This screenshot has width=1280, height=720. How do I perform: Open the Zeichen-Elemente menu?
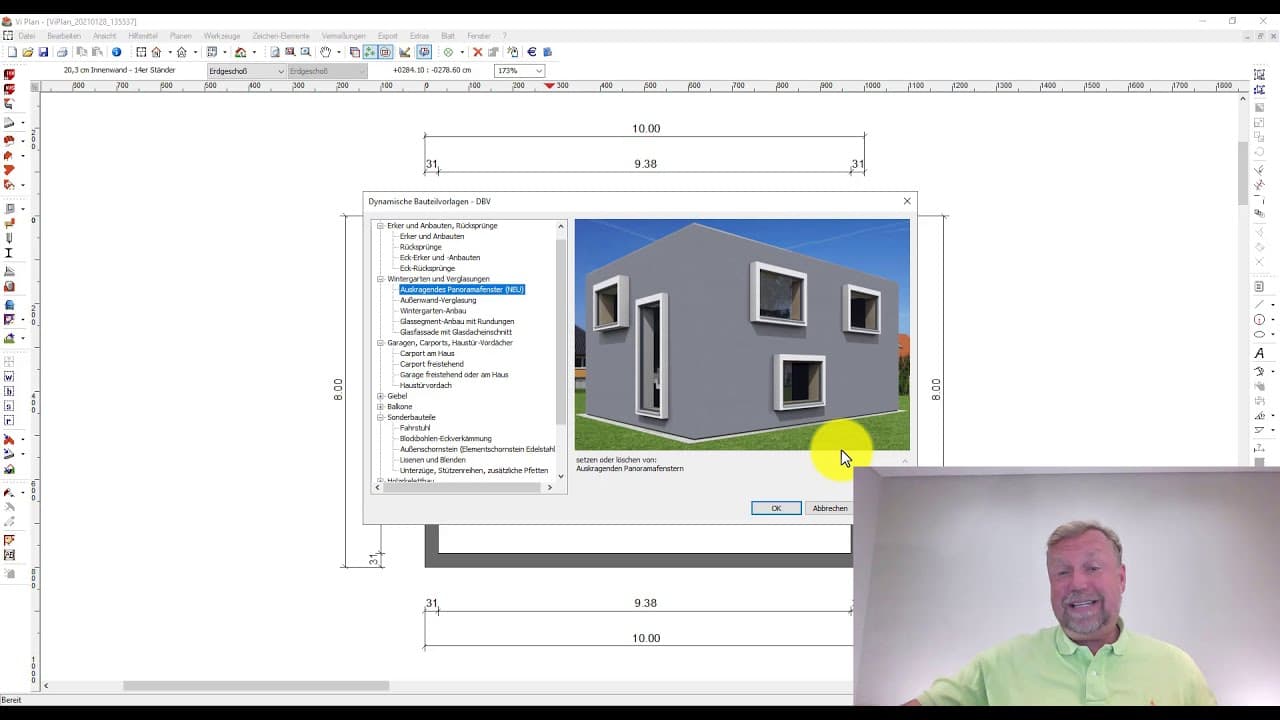pos(281,36)
